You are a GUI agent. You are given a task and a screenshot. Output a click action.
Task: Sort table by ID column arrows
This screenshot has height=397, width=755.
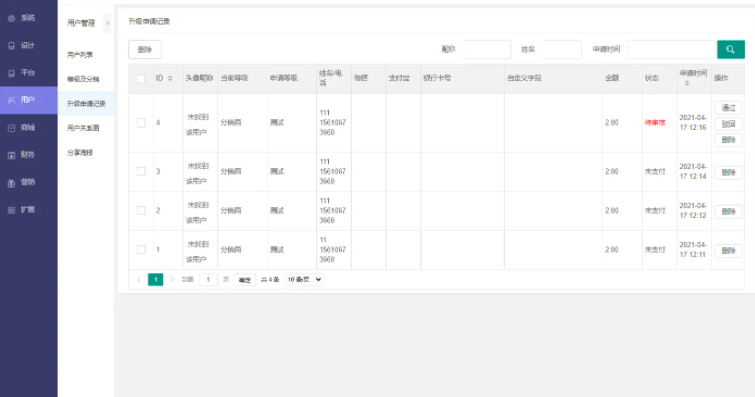[x=170, y=78]
